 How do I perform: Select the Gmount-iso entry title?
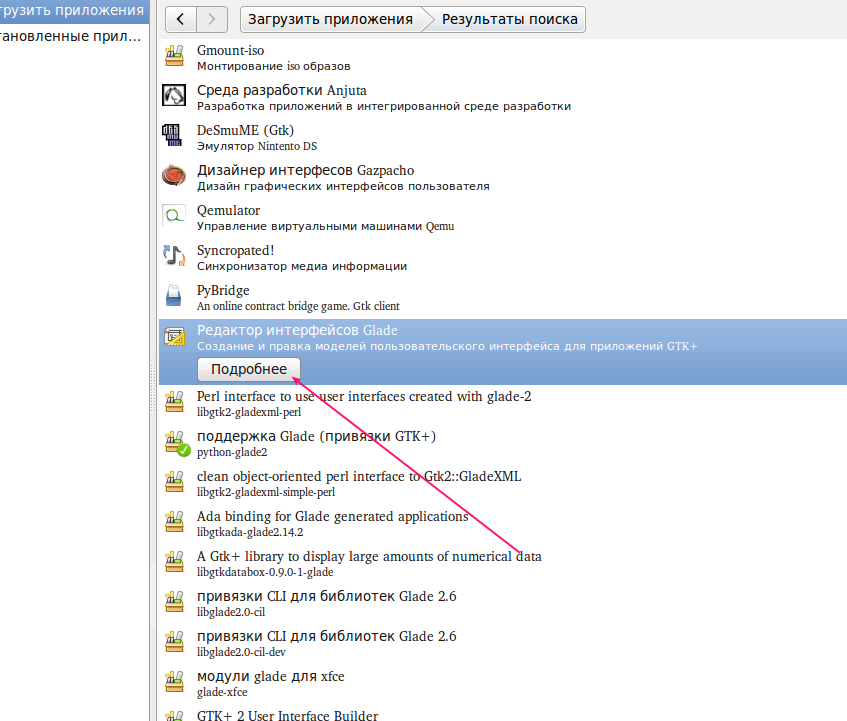pyautogui.click(x=231, y=50)
